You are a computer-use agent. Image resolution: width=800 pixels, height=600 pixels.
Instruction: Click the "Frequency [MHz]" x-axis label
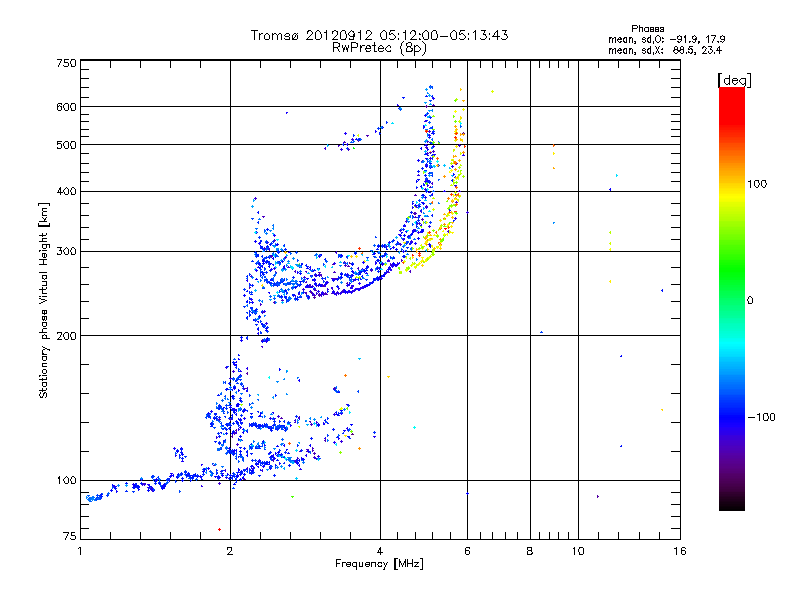point(379,564)
